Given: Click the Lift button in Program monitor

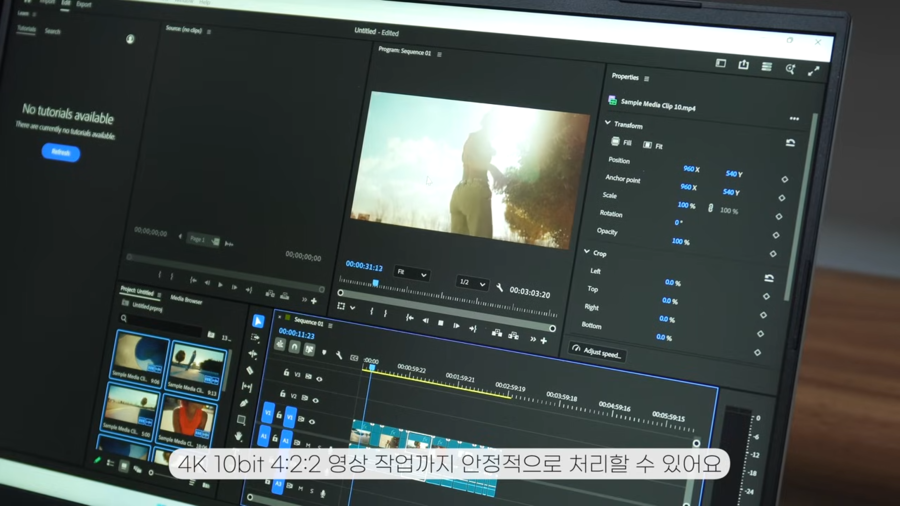Looking at the screenshot, I should pyautogui.click(x=496, y=333).
